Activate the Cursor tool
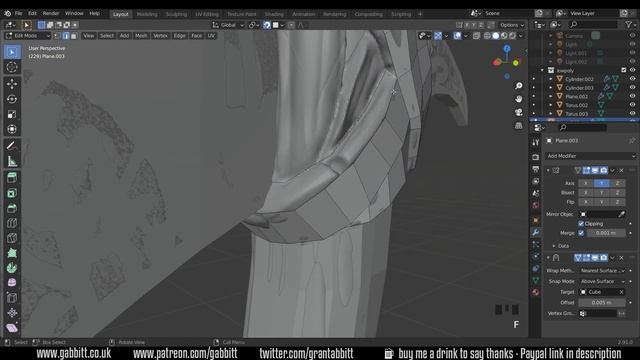 point(12,67)
